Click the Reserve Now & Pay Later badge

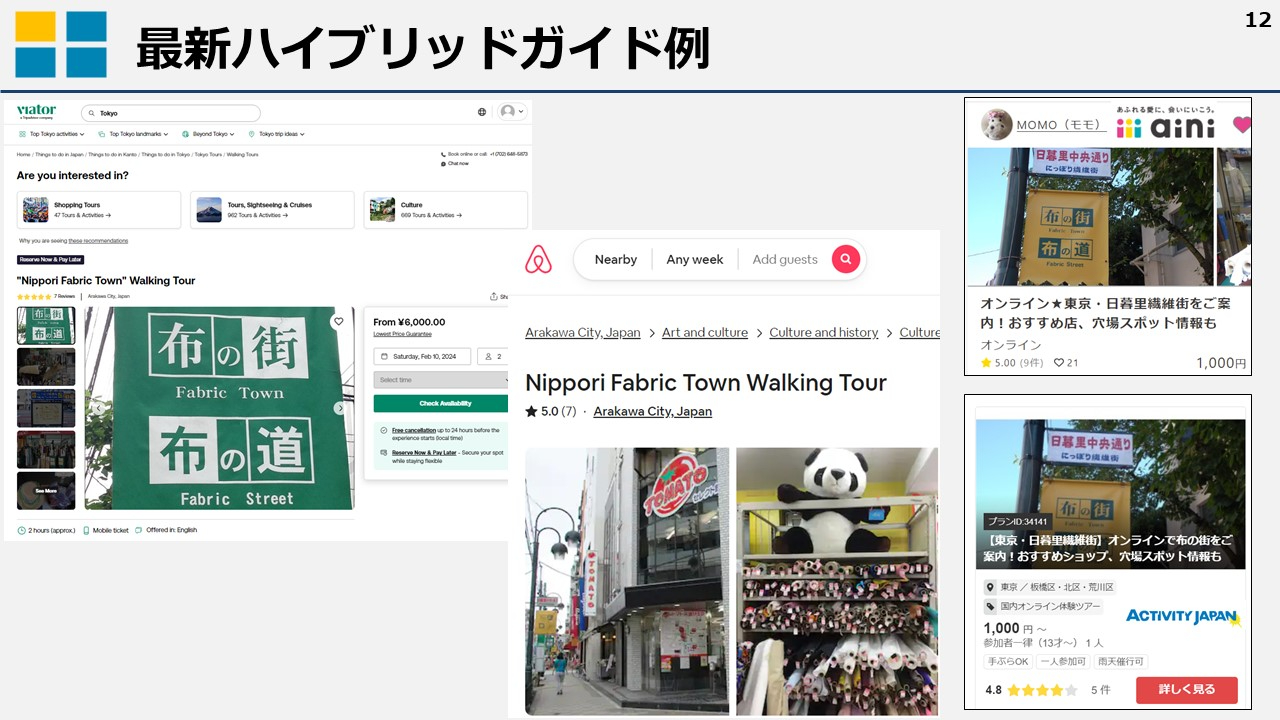click(50, 260)
